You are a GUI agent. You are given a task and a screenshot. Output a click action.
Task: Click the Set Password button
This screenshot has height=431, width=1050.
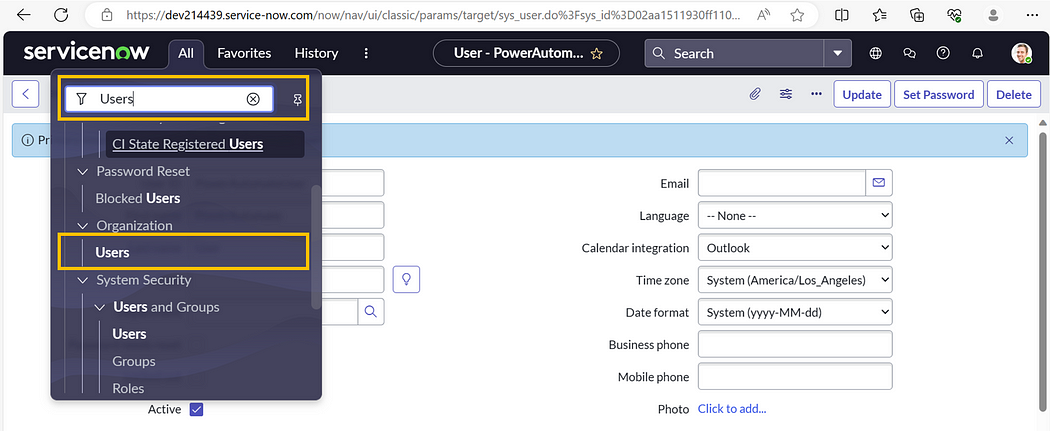[x=938, y=94]
